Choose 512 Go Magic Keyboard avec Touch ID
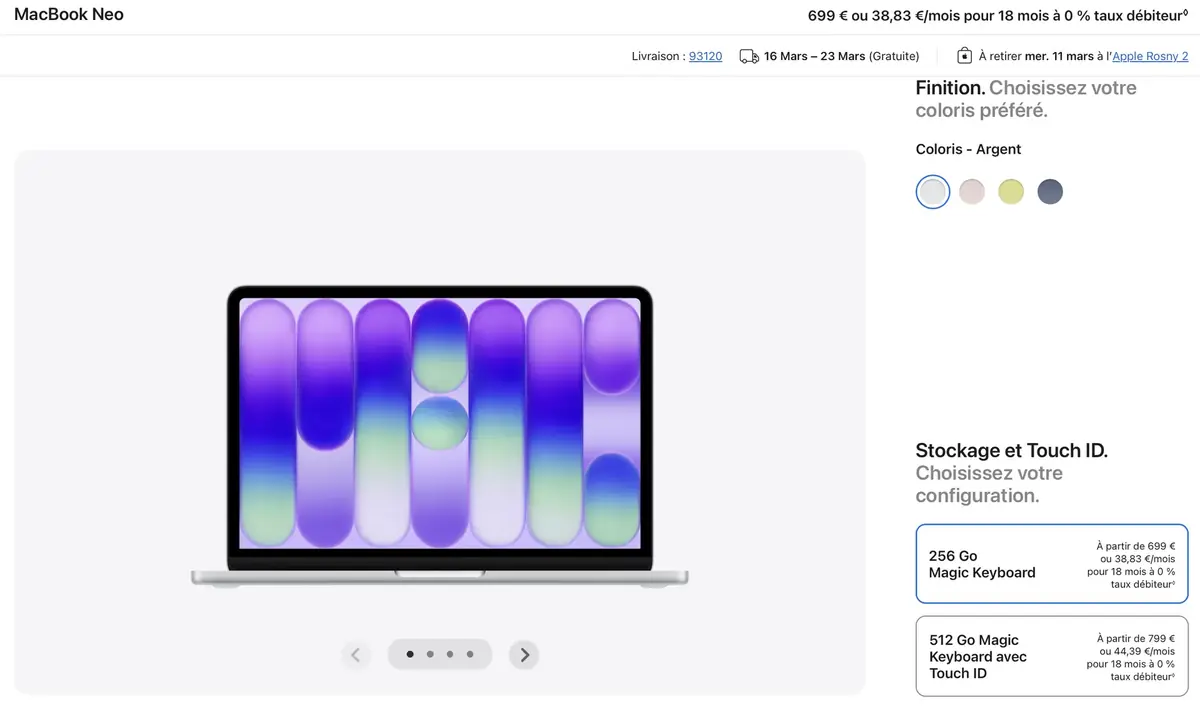The height and width of the screenshot is (706, 1200). pyautogui.click(x=1051, y=656)
